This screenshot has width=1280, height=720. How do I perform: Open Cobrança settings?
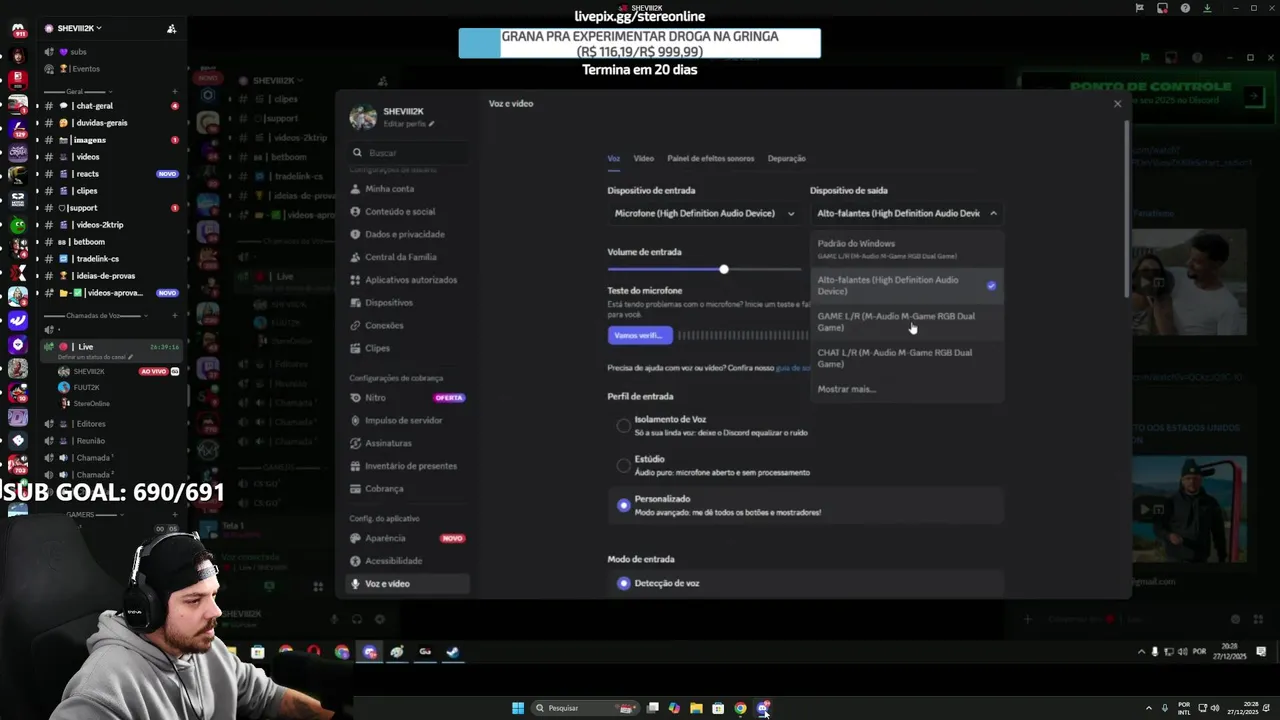coord(409,489)
